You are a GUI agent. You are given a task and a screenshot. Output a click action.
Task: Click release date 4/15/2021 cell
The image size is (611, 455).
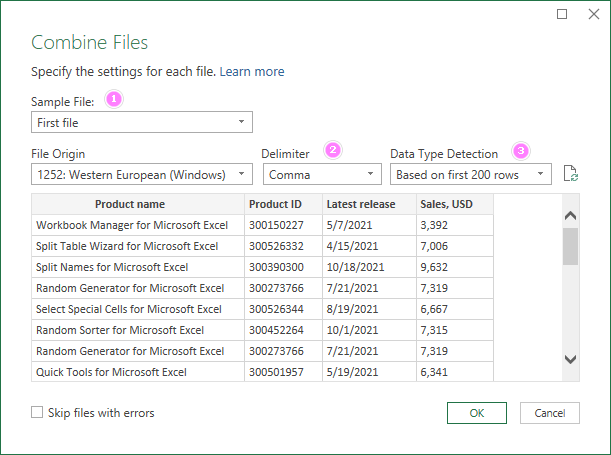[x=369, y=246]
